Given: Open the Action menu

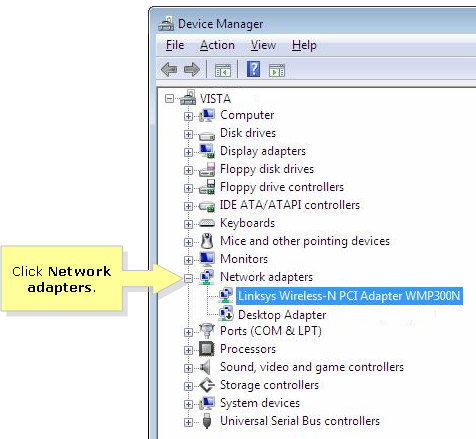Looking at the screenshot, I should pyautogui.click(x=217, y=45).
